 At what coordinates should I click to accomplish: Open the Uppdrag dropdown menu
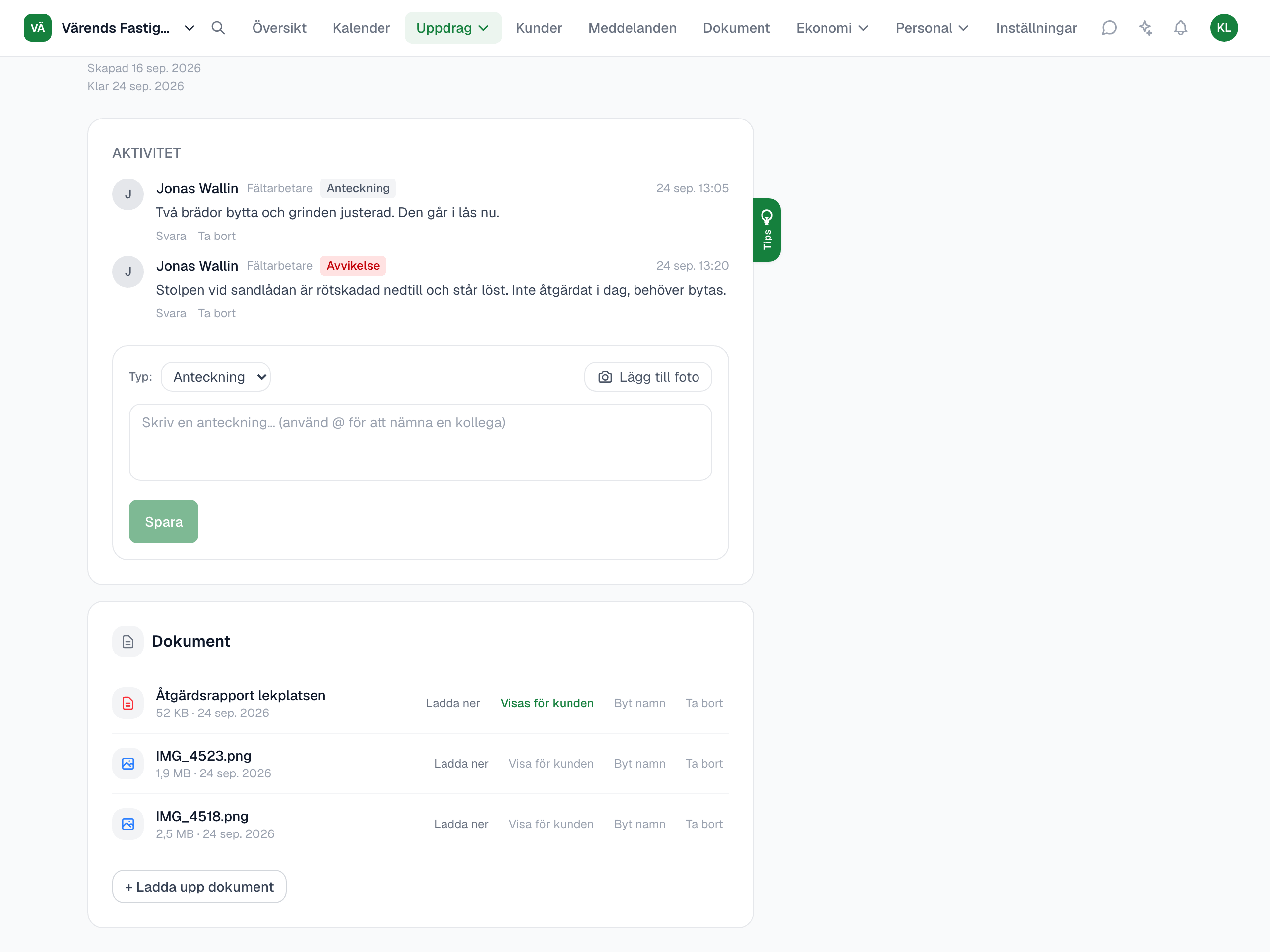coord(452,28)
